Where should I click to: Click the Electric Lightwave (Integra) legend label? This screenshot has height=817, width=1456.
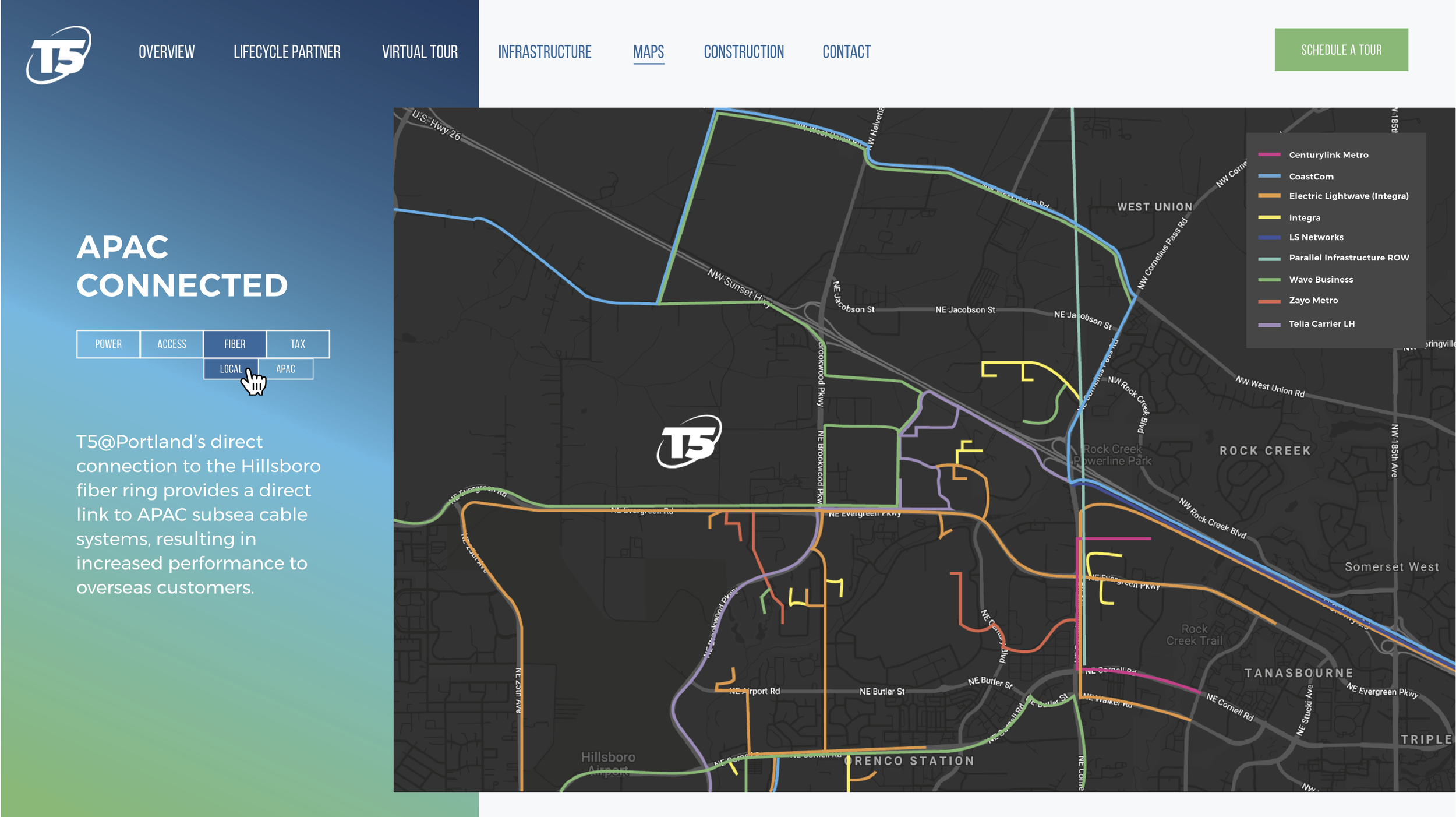point(1348,196)
